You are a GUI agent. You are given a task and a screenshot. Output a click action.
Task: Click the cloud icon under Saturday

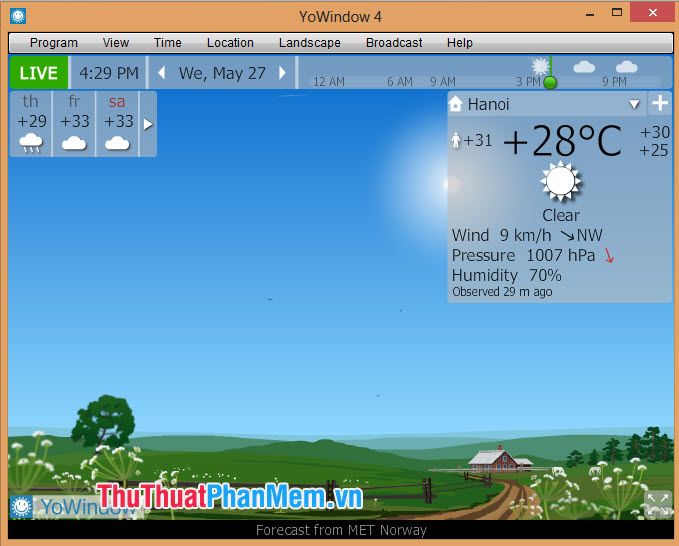pos(117,143)
